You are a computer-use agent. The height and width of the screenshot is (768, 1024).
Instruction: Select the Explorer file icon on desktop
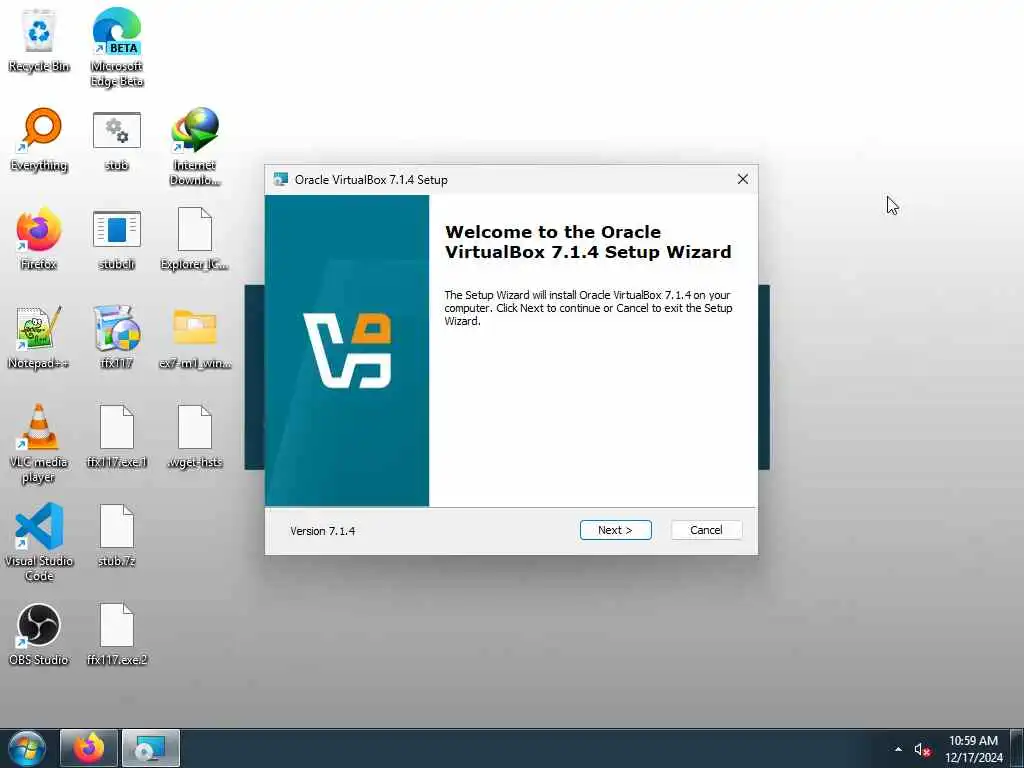pyautogui.click(x=195, y=239)
